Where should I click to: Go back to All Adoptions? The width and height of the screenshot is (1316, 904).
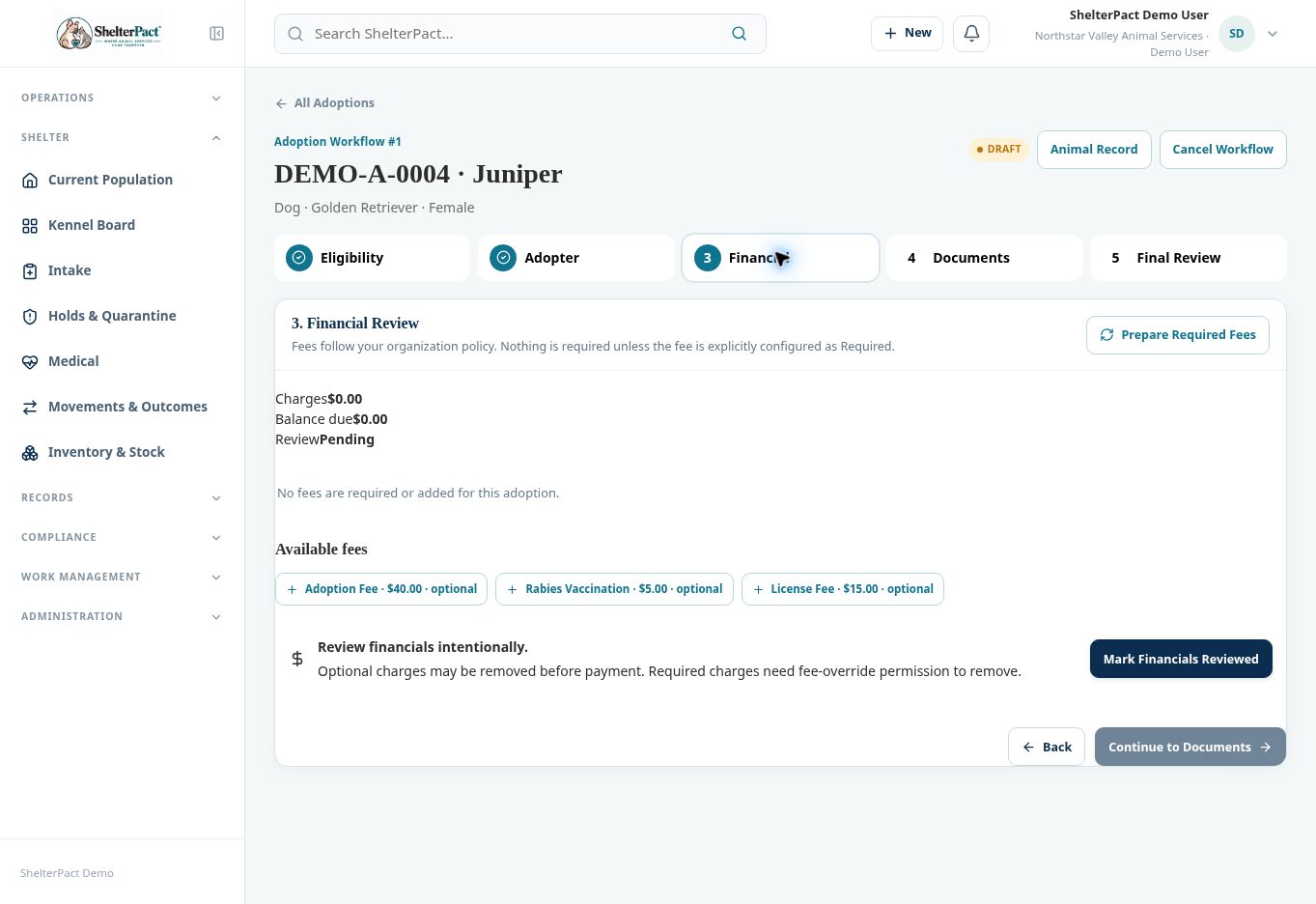[324, 103]
